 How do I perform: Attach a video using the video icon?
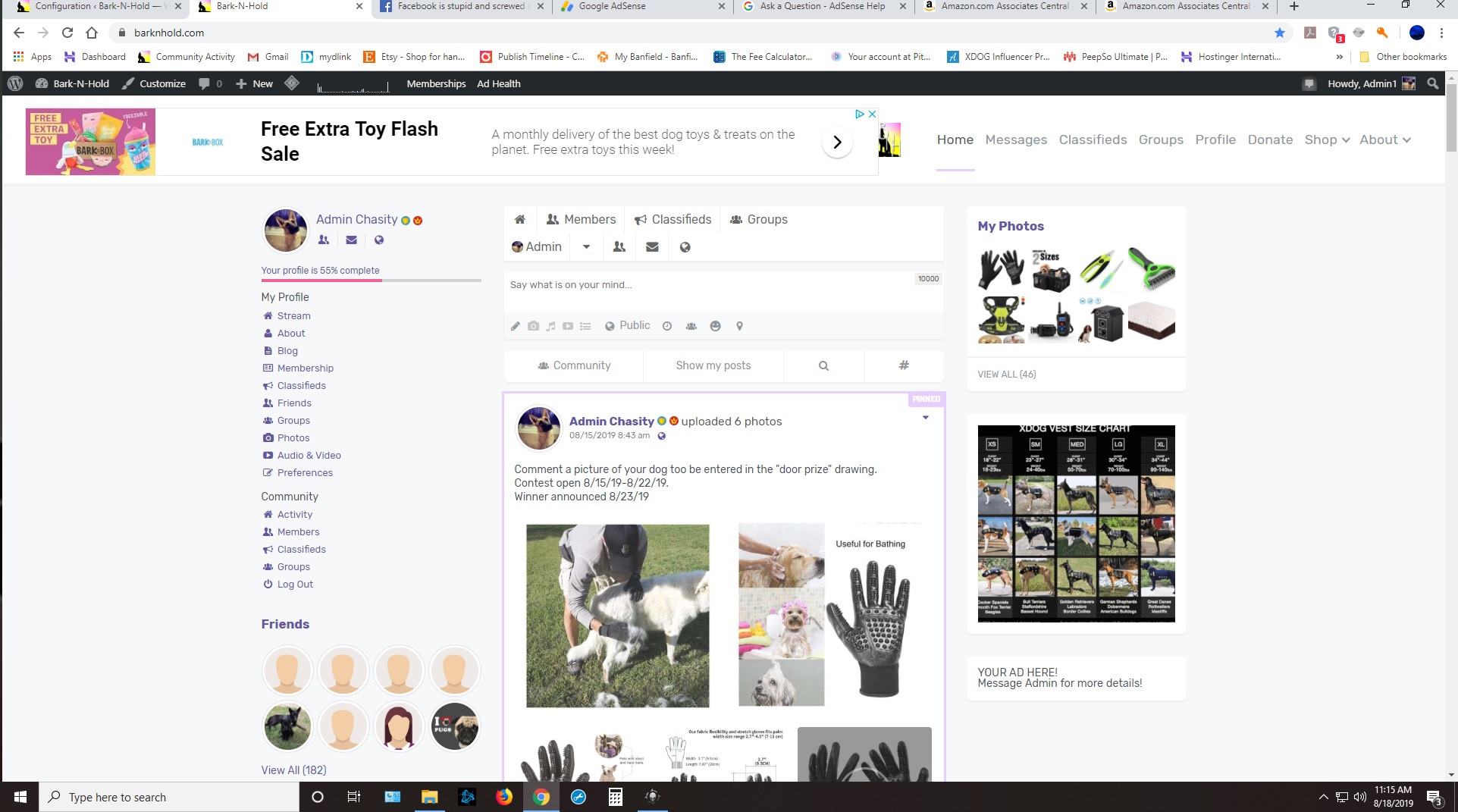(568, 326)
